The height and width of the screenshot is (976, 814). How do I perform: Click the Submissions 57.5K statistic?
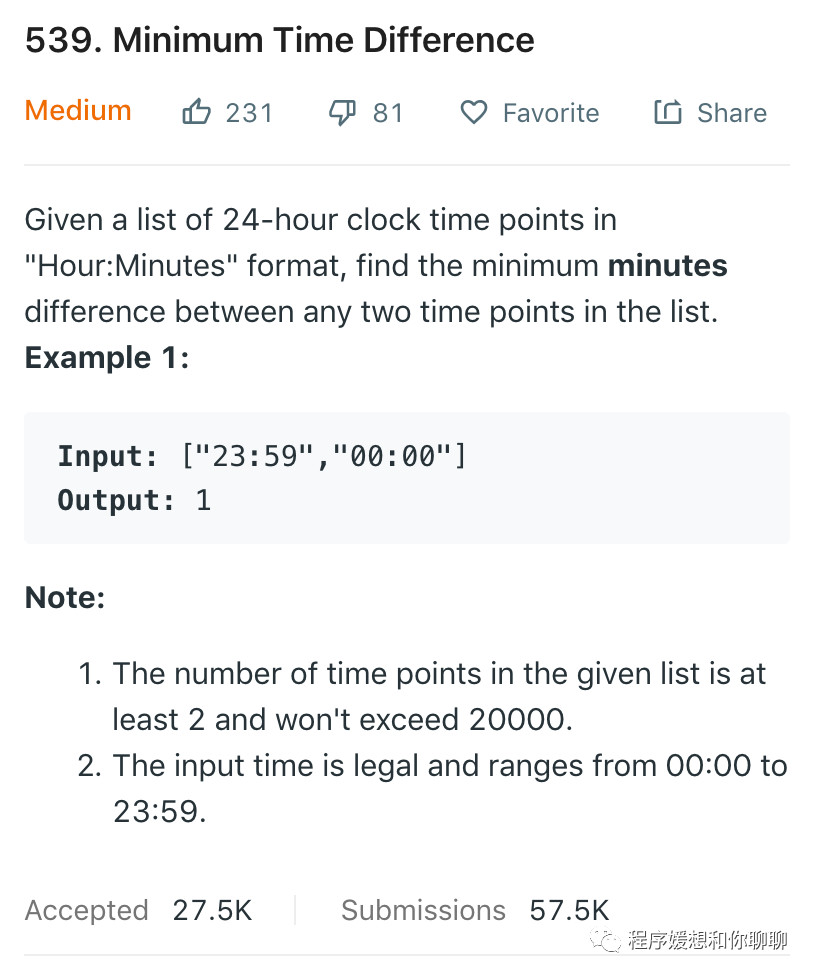coord(474,910)
